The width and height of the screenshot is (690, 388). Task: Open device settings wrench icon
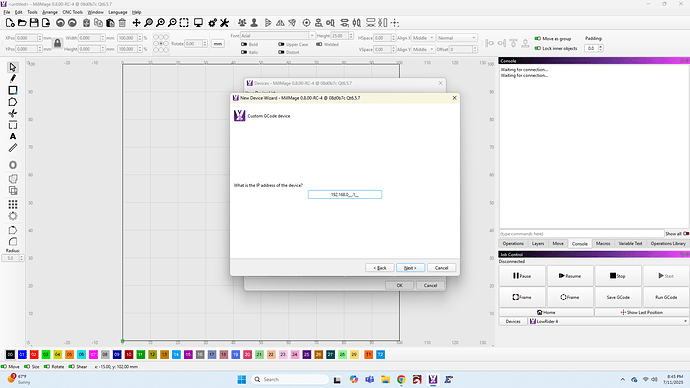(x=224, y=23)
